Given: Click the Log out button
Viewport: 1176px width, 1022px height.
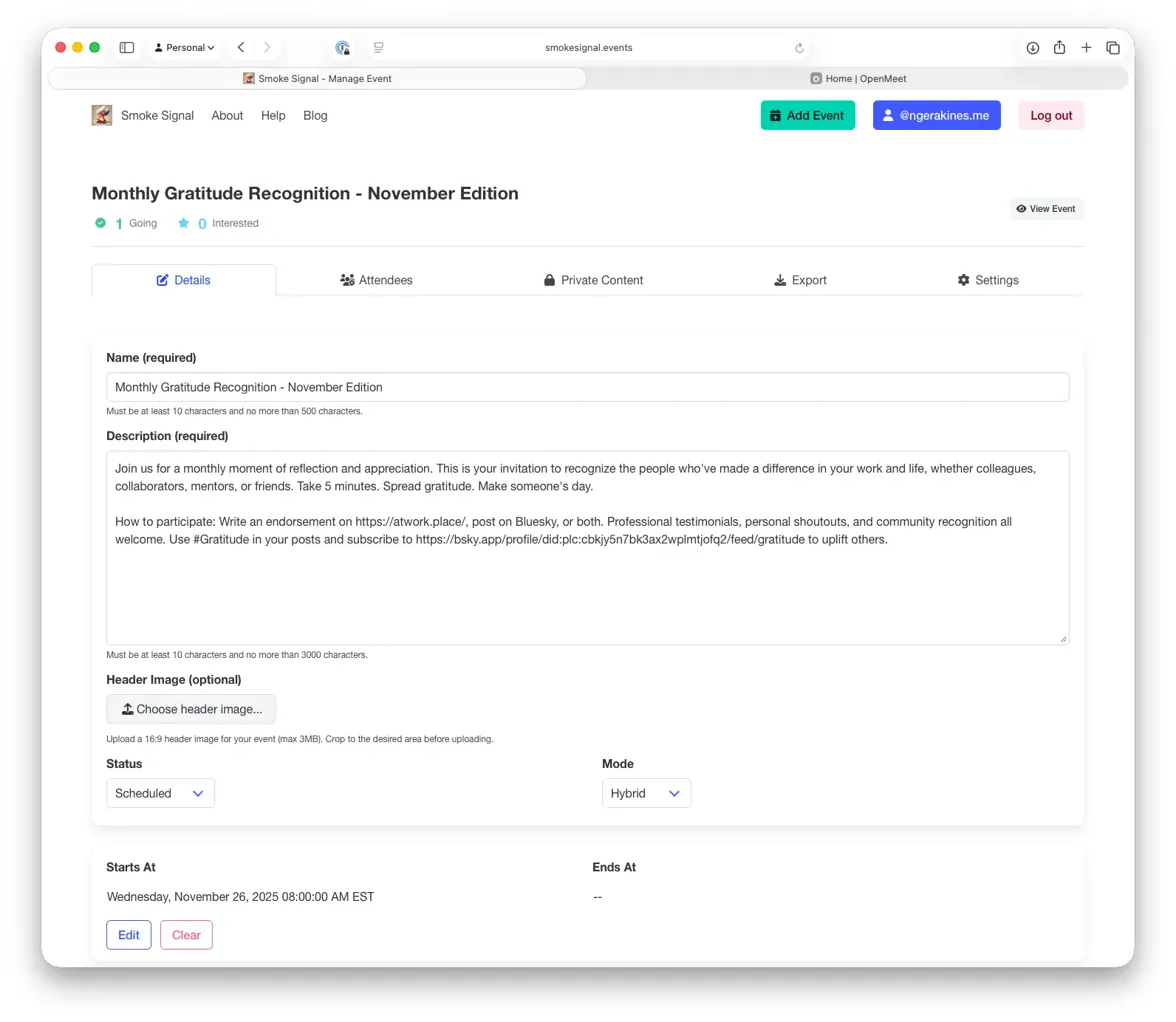Looking at the screenshot, I should (1051, 115).
